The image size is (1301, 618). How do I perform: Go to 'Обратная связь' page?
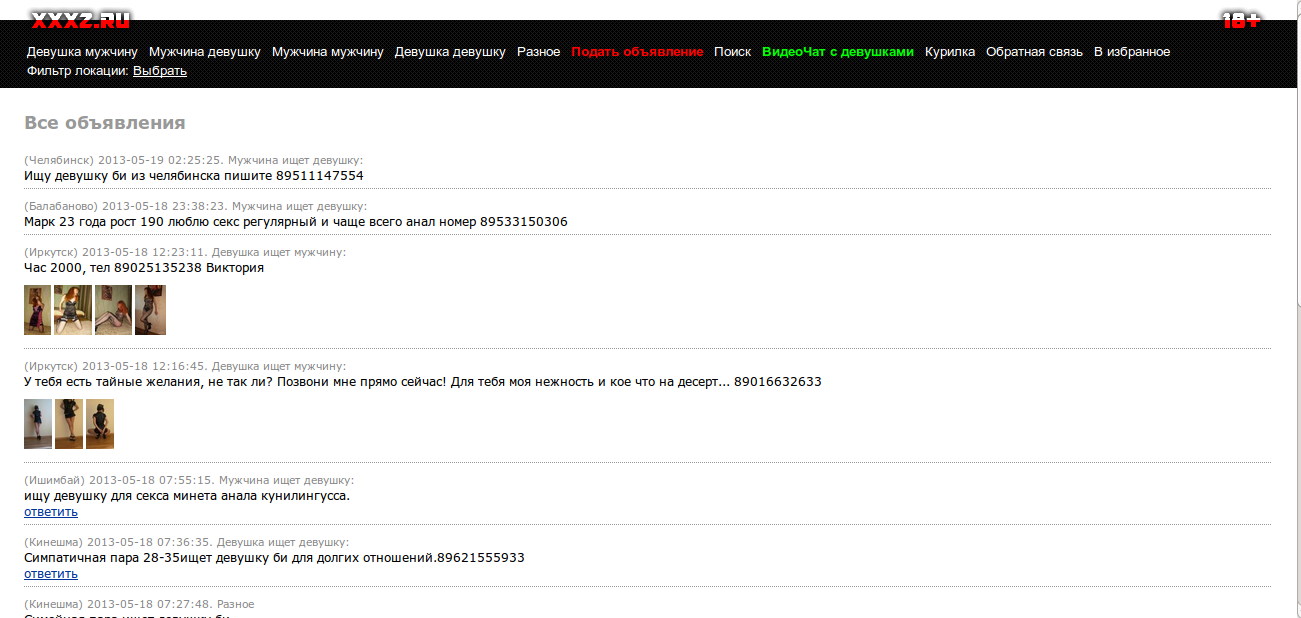click(1034, 52)
